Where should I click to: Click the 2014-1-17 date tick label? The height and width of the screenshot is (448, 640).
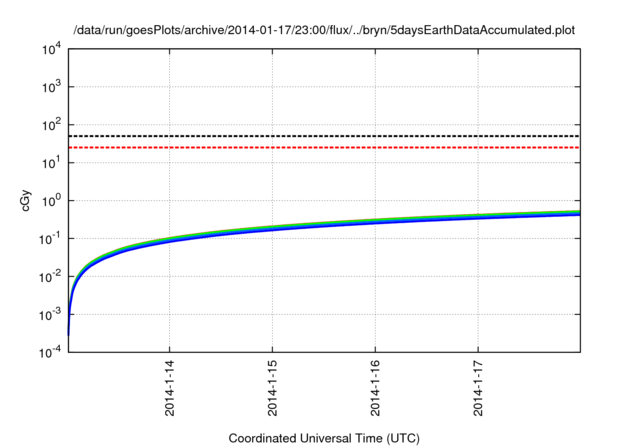pos(478,388)
